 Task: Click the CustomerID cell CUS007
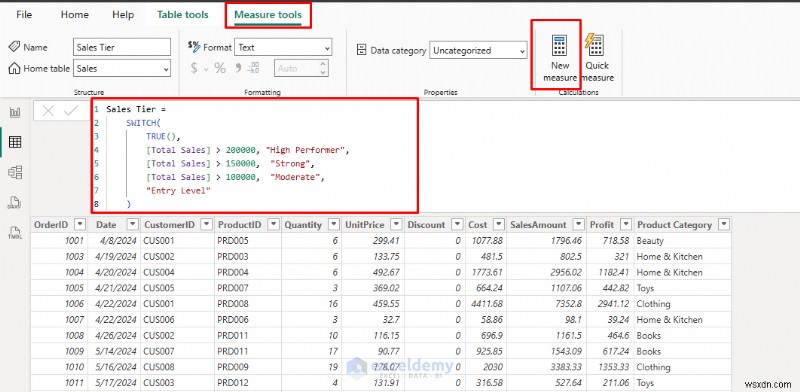click(x=178, y=351)
